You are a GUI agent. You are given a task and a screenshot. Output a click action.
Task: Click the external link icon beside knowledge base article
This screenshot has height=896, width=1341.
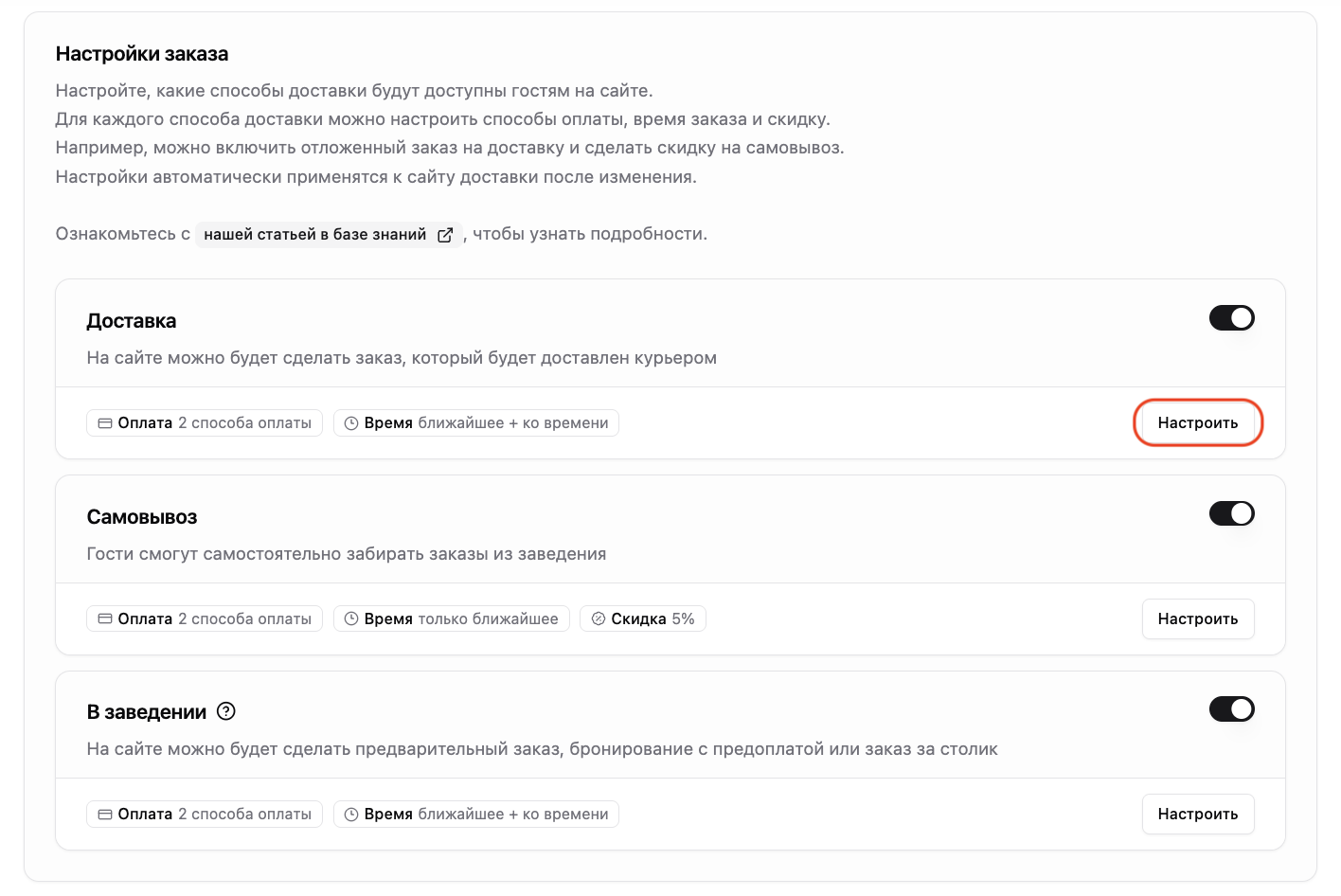tap(445, 235)
